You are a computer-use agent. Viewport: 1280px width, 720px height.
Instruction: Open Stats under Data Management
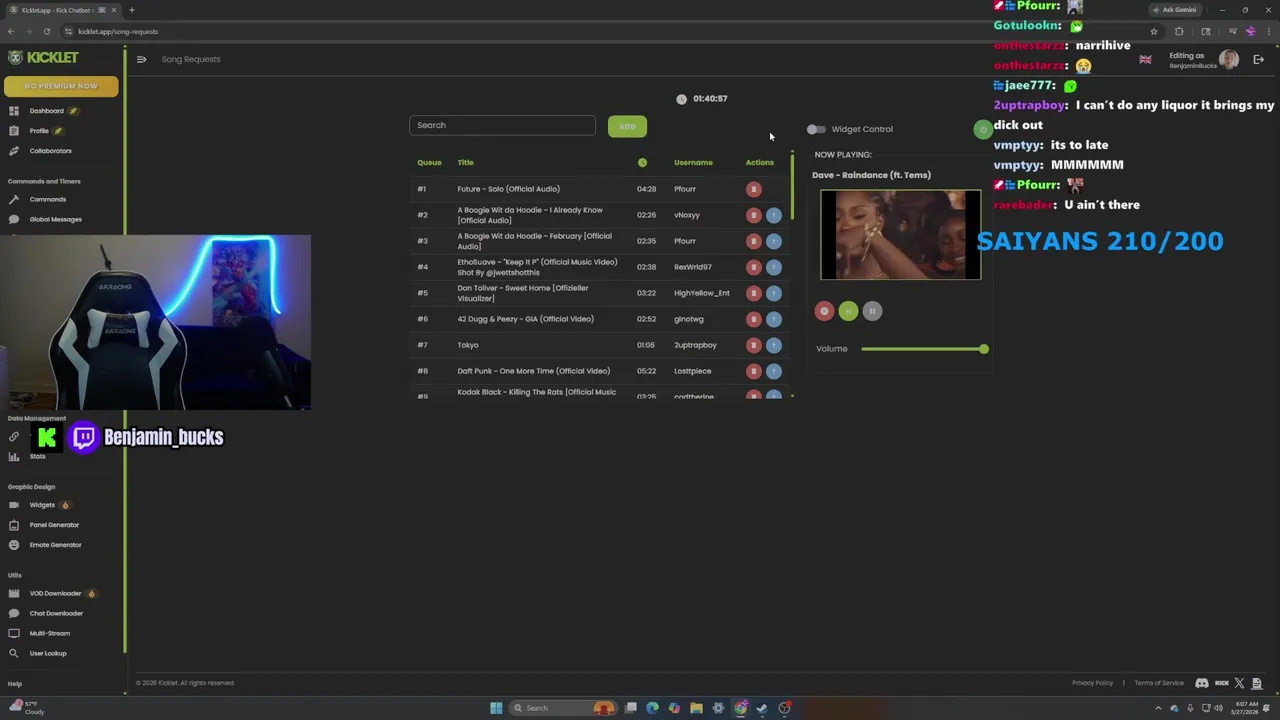[x=37, y=456]
